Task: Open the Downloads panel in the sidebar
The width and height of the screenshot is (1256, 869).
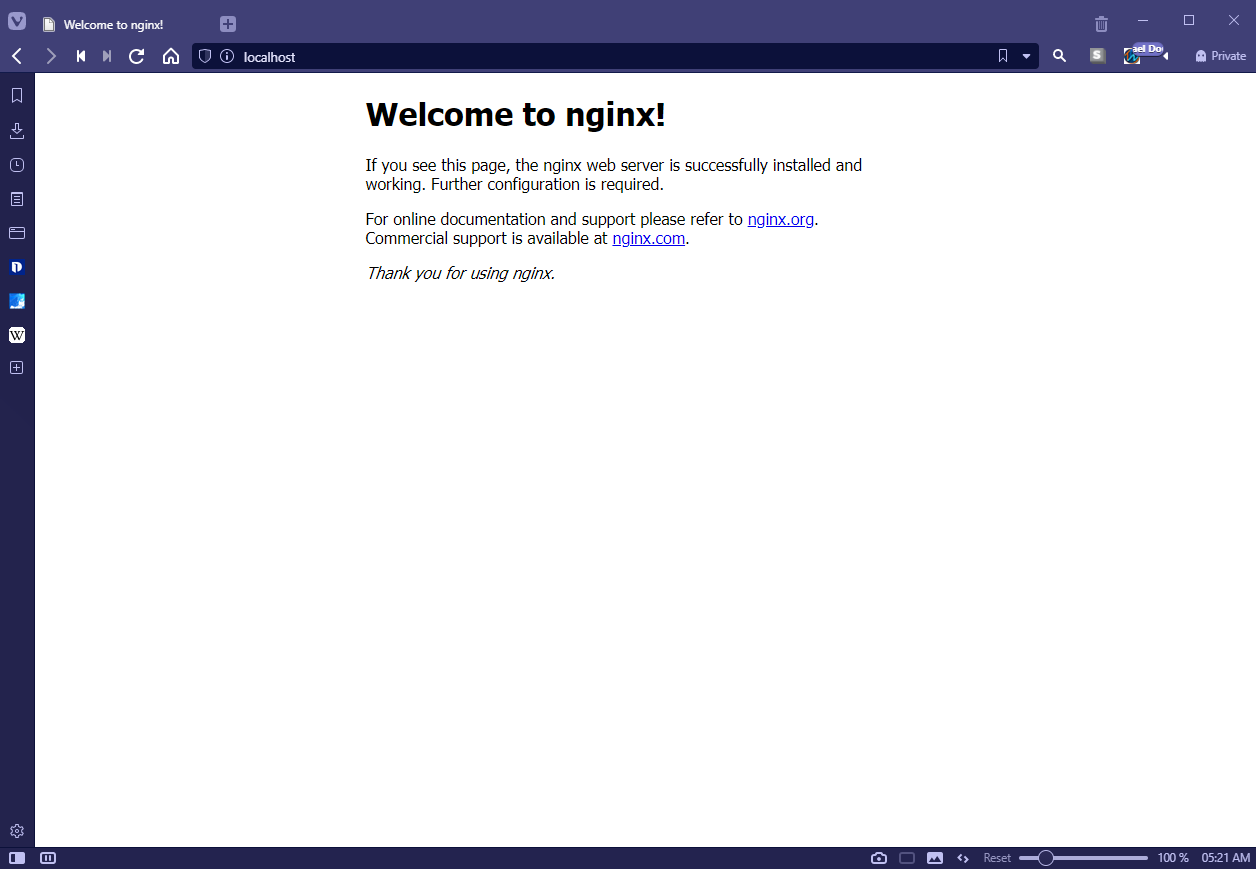Action: click(x=17, y=130)
